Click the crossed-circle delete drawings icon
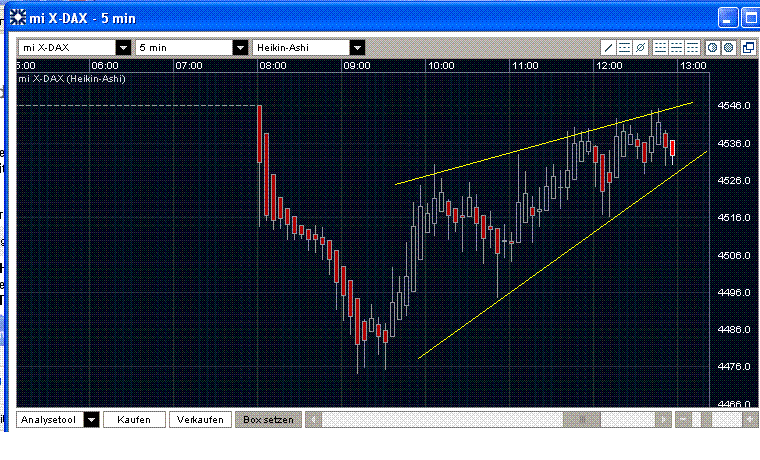This screenshot has height=460, width=760. tap(640, 48)
